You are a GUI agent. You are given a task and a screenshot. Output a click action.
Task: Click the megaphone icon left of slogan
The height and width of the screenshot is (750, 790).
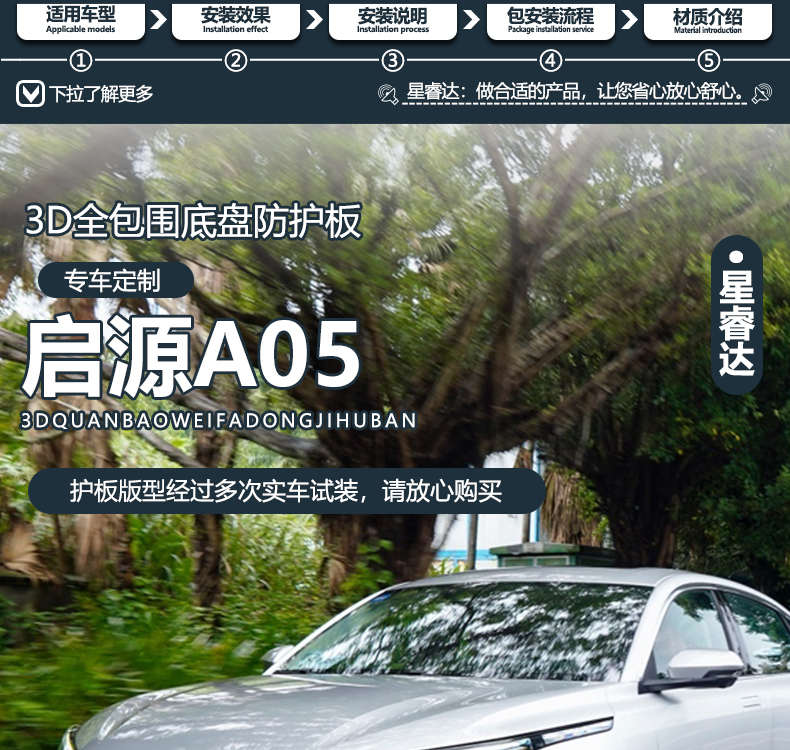388,94
